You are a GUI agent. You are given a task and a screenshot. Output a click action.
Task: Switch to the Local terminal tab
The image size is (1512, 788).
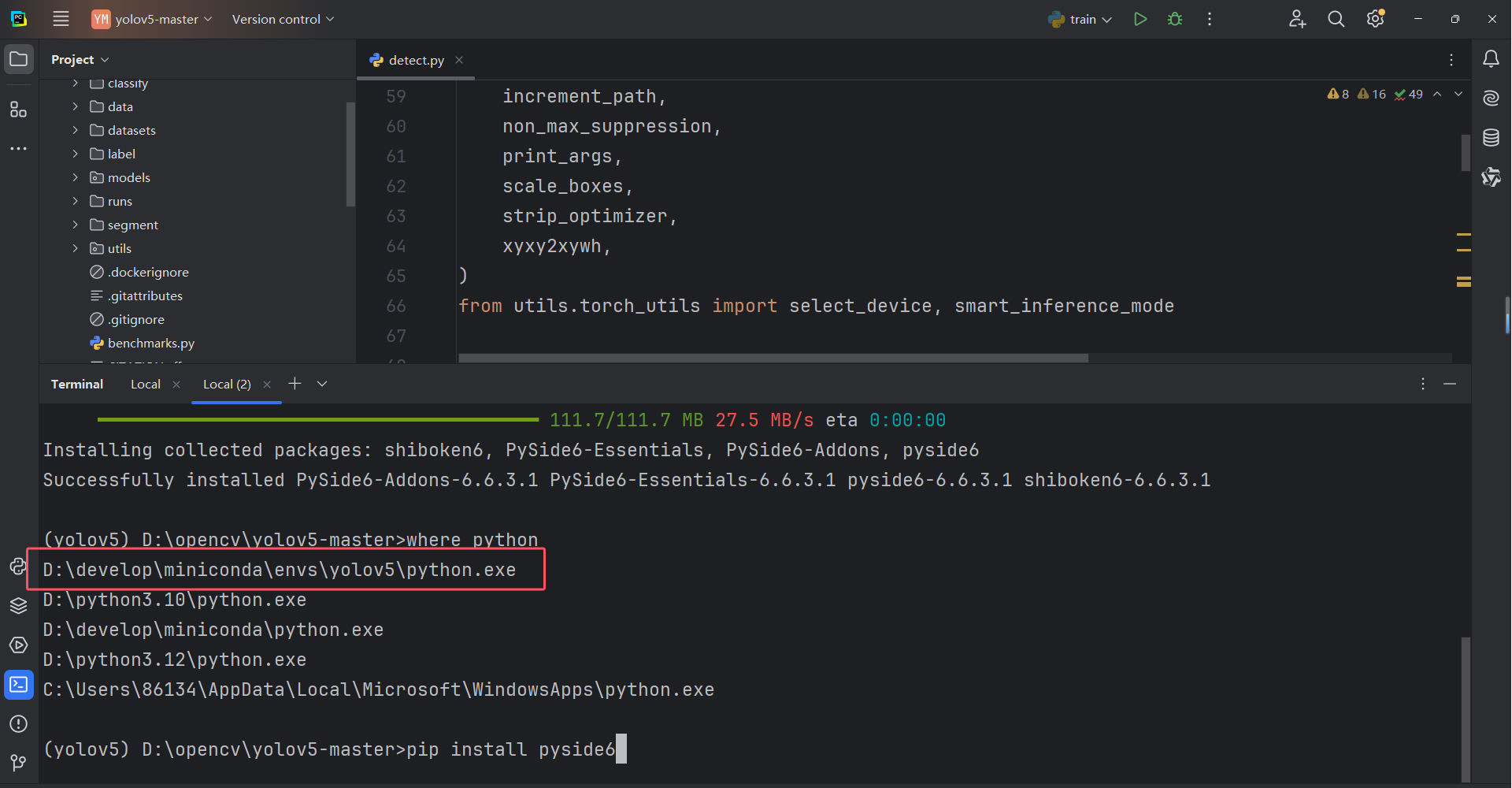(x=144, y=384)
